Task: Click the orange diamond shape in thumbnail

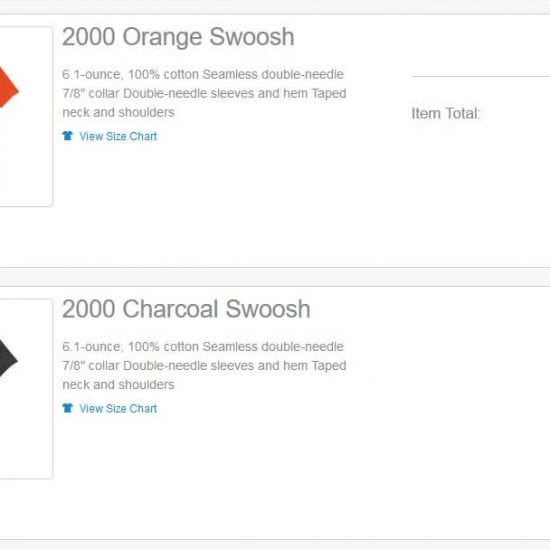Action: tap(8, 88)
